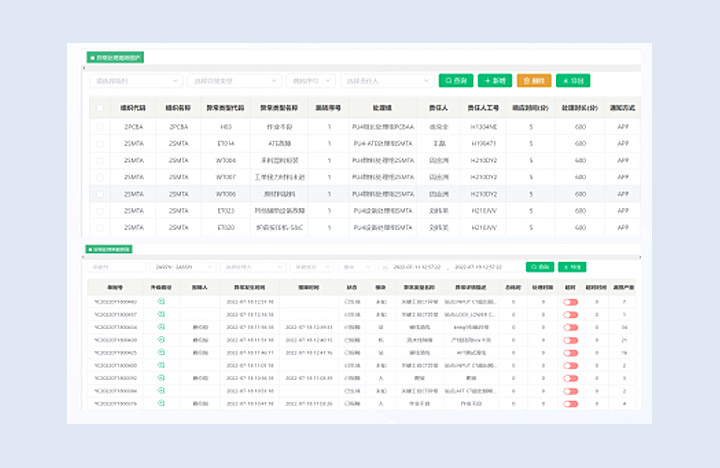Click the export button in the lower panel

click(x=572, y=267)
